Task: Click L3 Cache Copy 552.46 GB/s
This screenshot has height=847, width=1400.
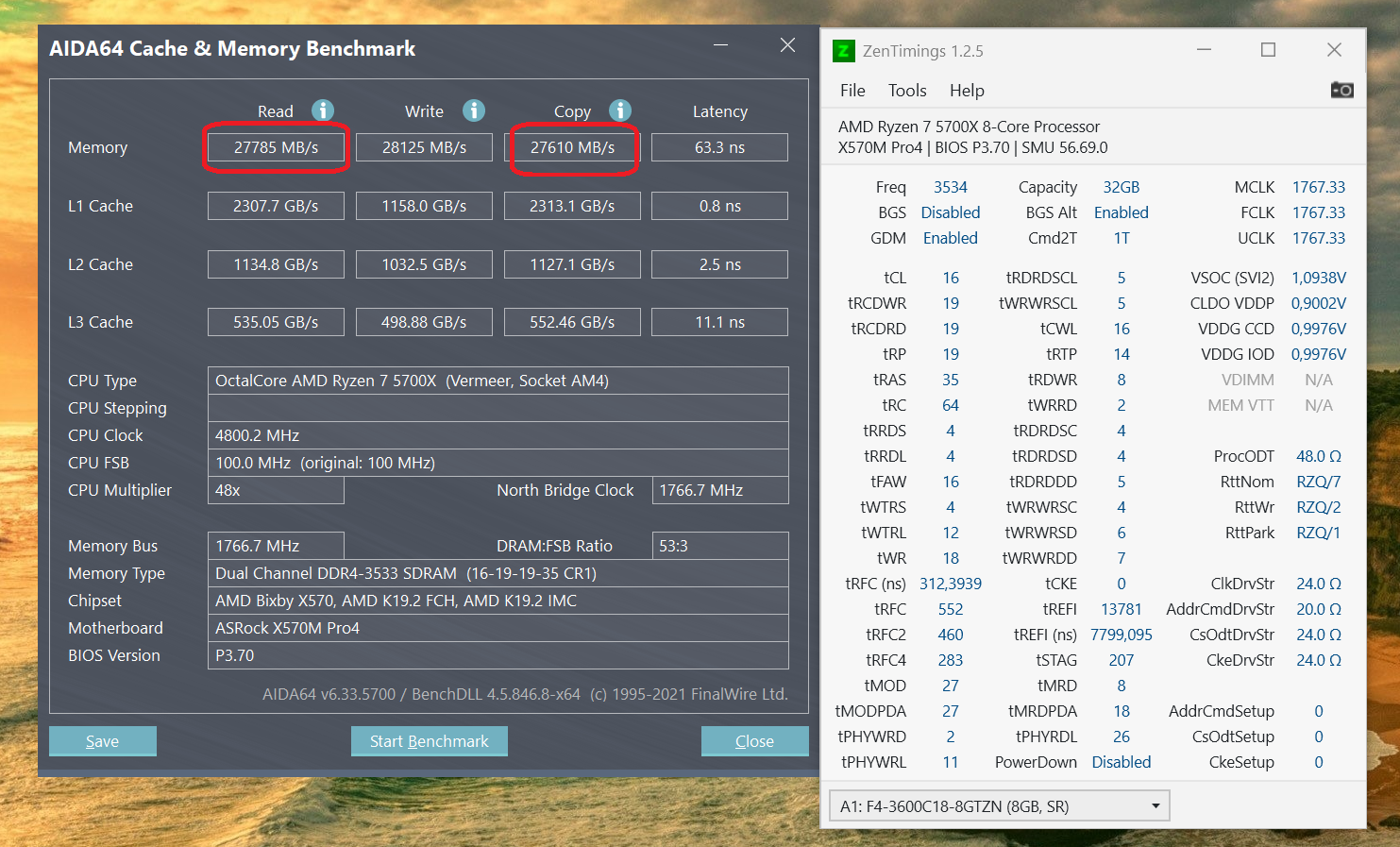Action: (x=572, y=322)
